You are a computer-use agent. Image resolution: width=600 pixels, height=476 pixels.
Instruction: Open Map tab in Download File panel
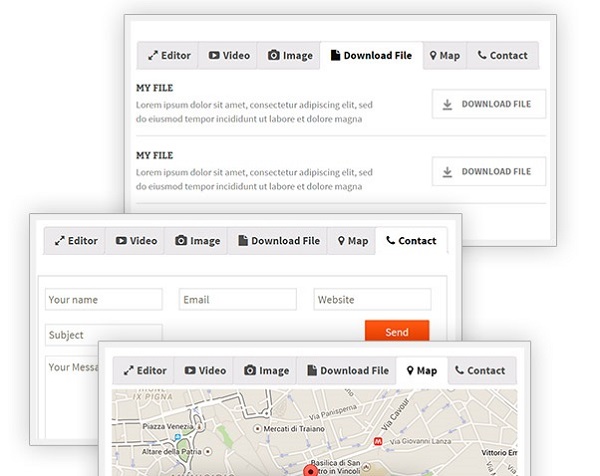[445, 55]
